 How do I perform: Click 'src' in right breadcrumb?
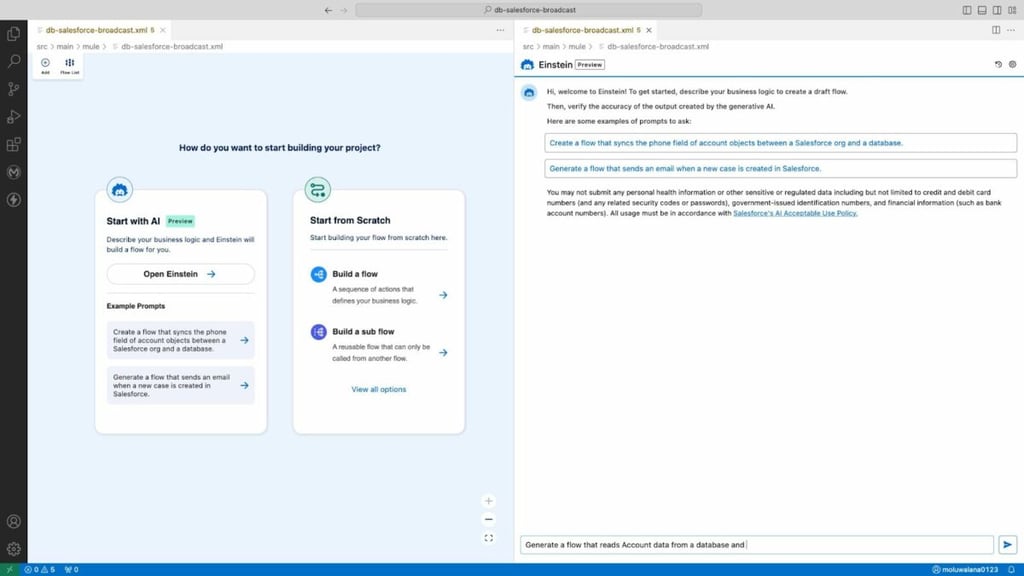528,46
